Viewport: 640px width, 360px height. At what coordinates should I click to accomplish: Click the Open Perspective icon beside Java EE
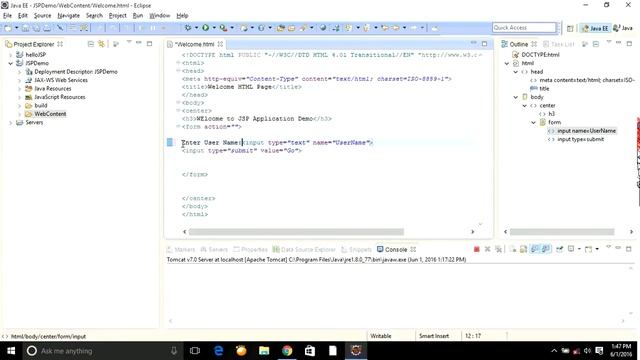point(570,28)
